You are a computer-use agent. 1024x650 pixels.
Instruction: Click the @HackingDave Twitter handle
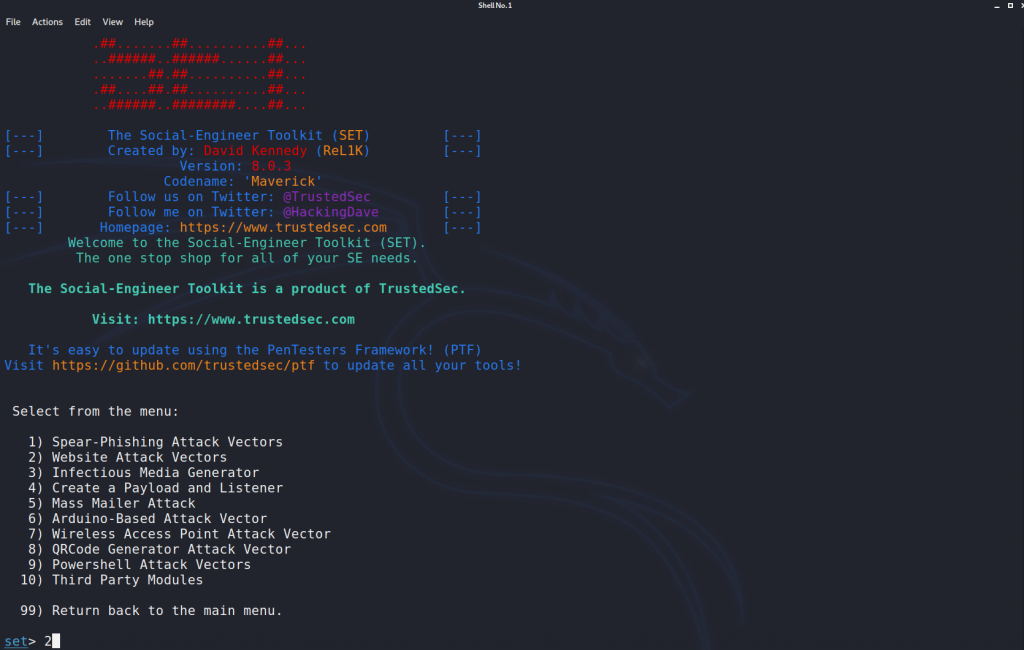pyautogui.click(x=330, y=212)
